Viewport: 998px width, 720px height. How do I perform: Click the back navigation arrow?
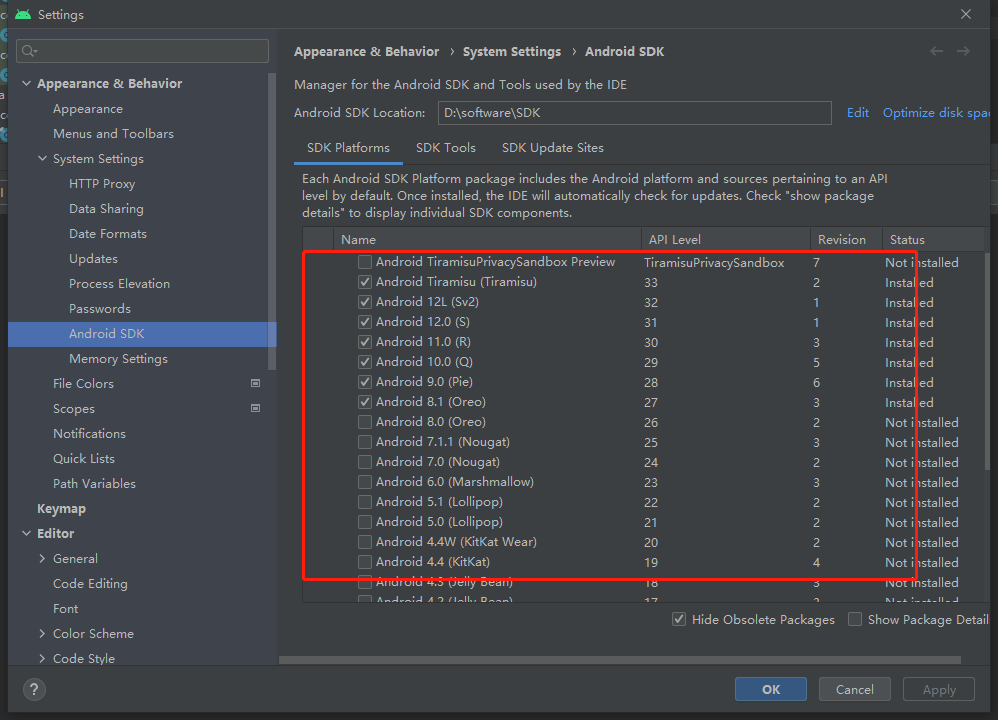click(x=936, y=51)
